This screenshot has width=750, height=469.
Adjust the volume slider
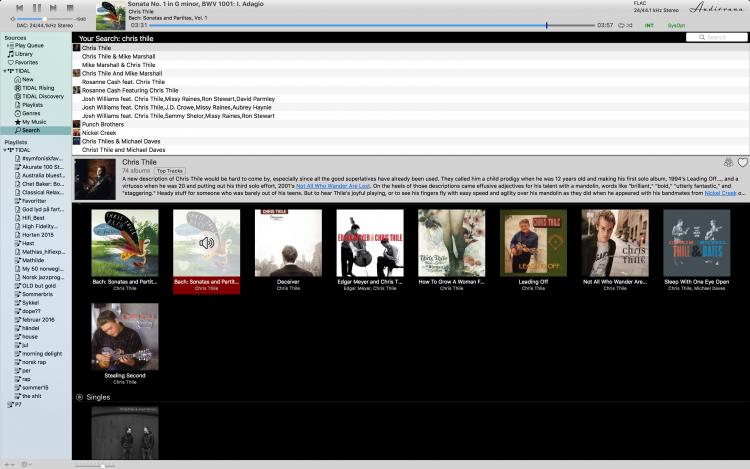[44, 19]
